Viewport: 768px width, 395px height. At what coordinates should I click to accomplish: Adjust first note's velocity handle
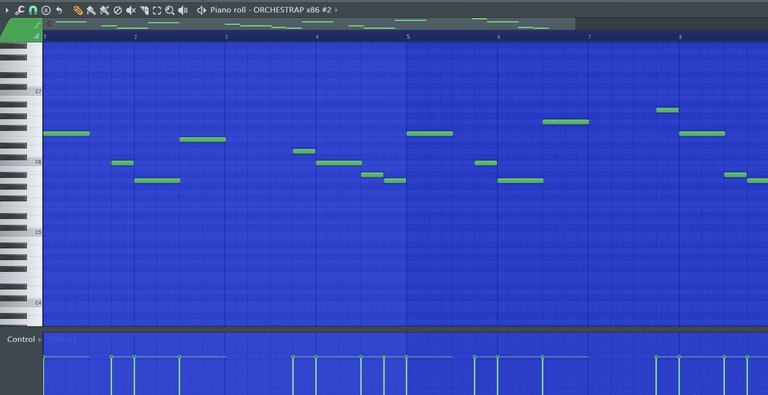click(44, 357)
